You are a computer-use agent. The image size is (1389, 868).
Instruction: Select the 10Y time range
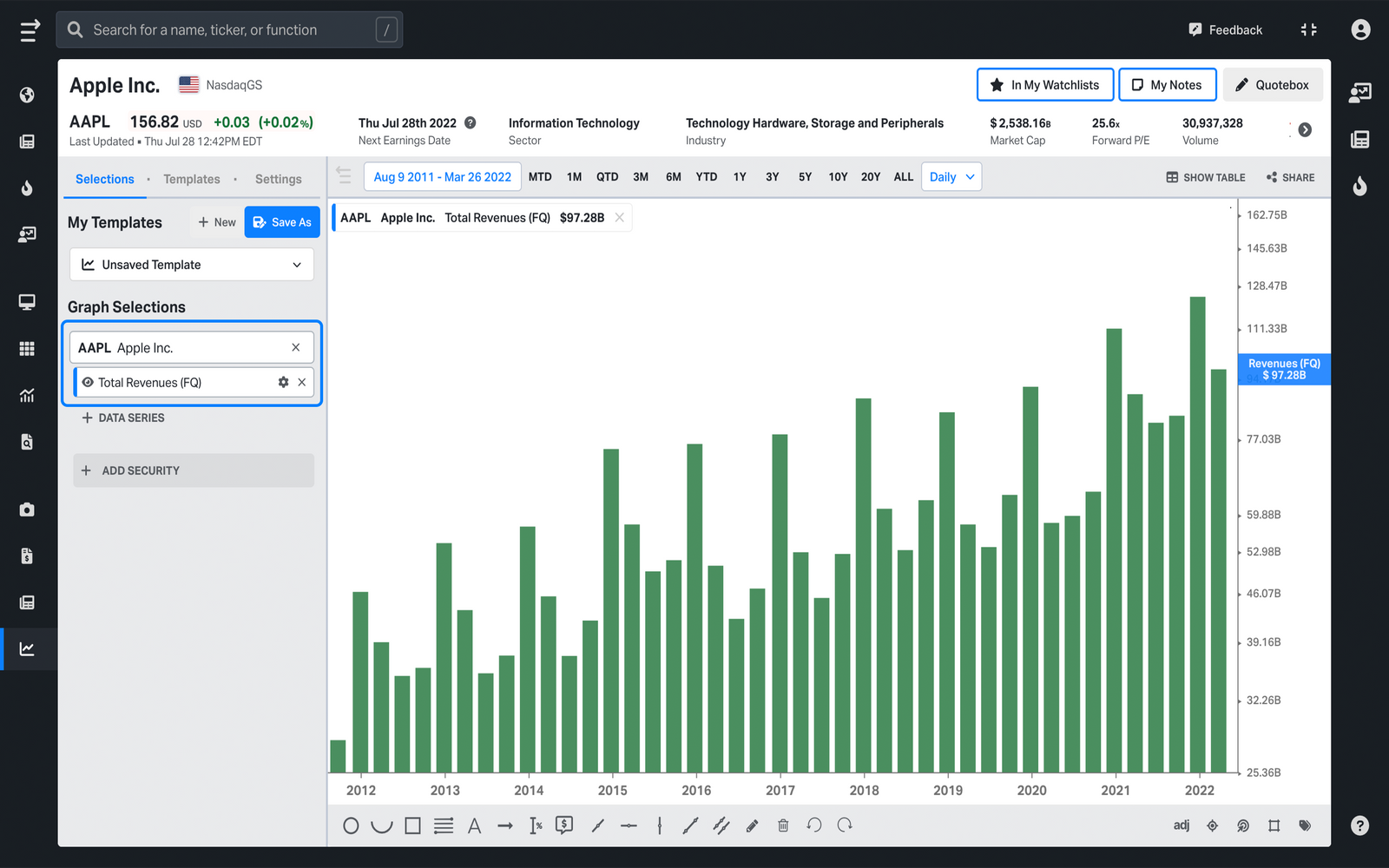point(838,177)
